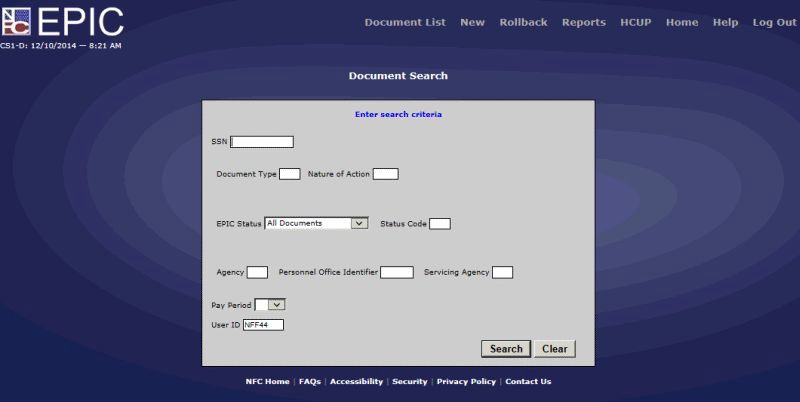Open the Privacy Policy link

pos(466,382)
